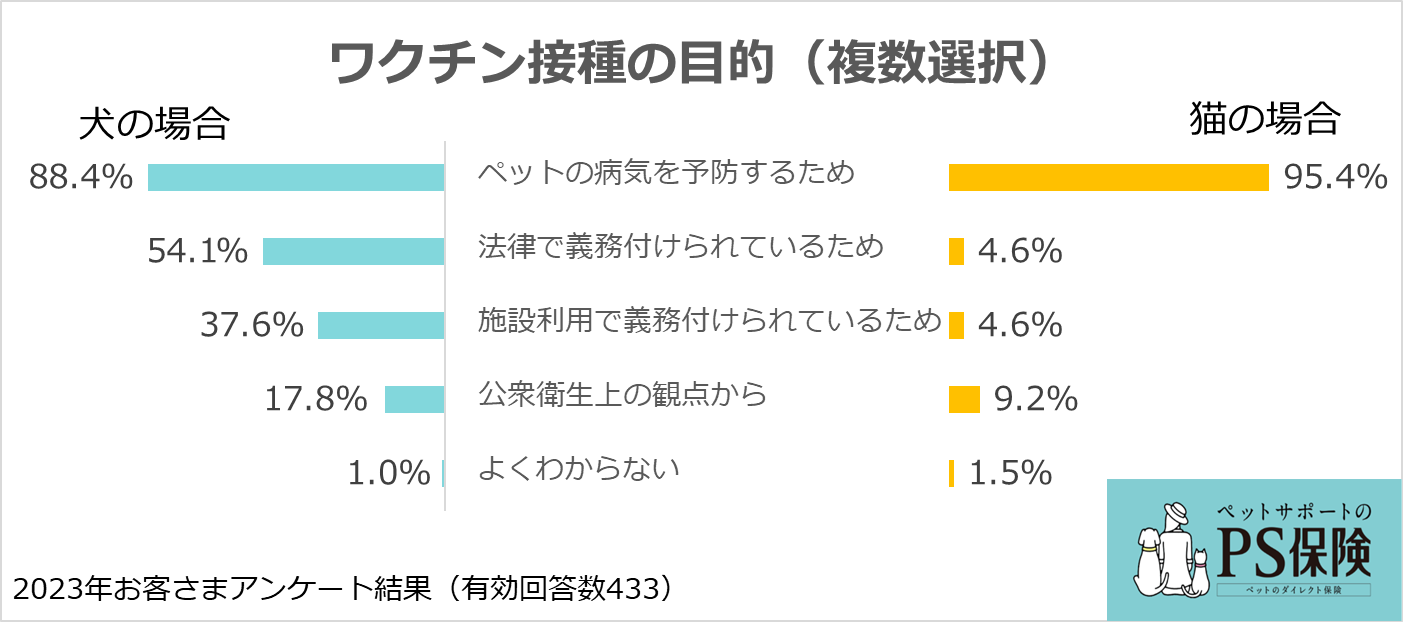Image resolution: width=1403 pixels, height=622 pixels.
Task: Click the 施設利用で義務付けられているため label
Action: tap(710, 320)
